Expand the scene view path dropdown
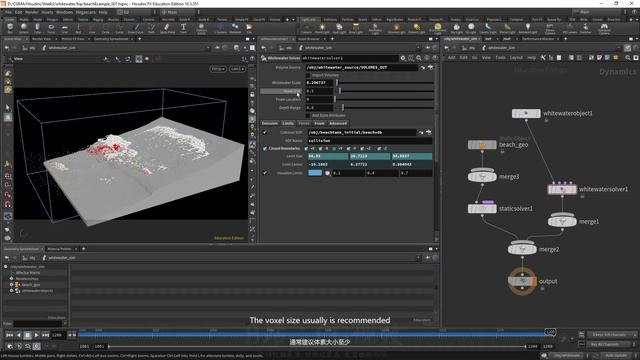640x360 pixels. pyautogui.click(x=208, y=48)
